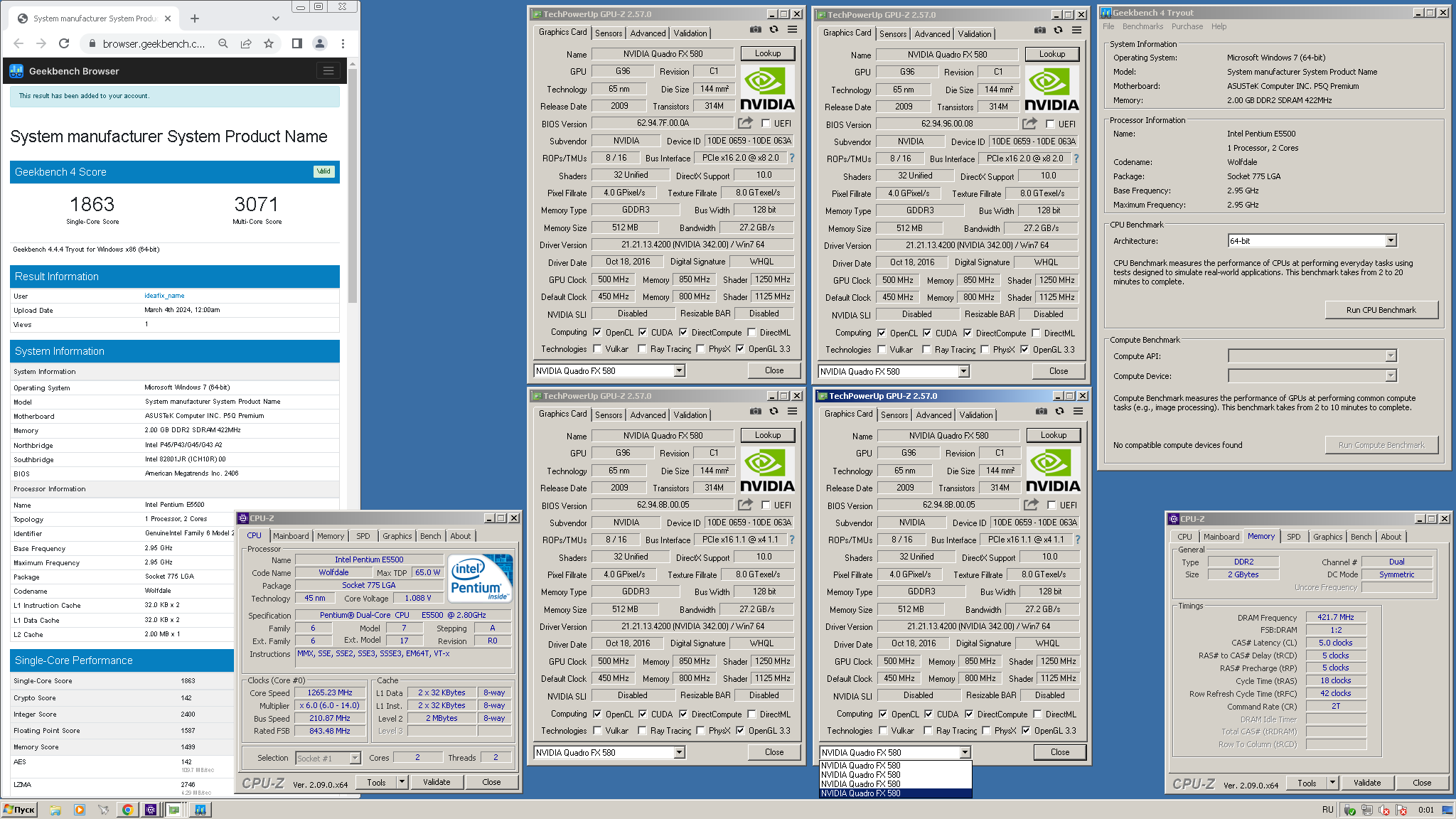Open Compute API dropdown in Geekbench
Screen dimensions: 1456x819
1391,355
